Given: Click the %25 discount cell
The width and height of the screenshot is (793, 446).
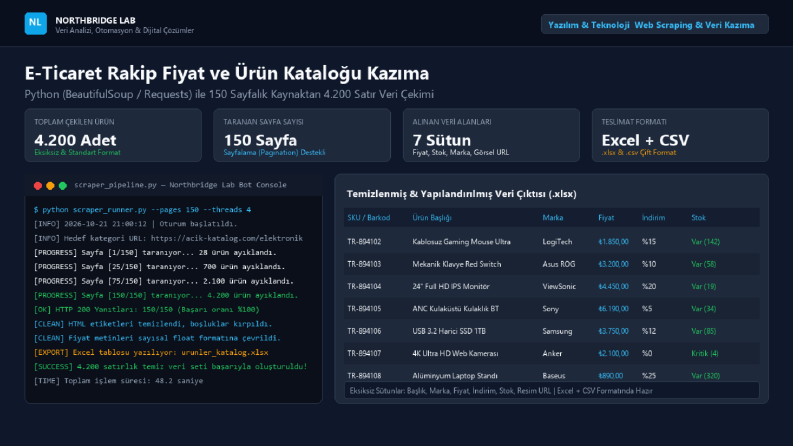Looking at the screenshot, I should coord(649,376).
